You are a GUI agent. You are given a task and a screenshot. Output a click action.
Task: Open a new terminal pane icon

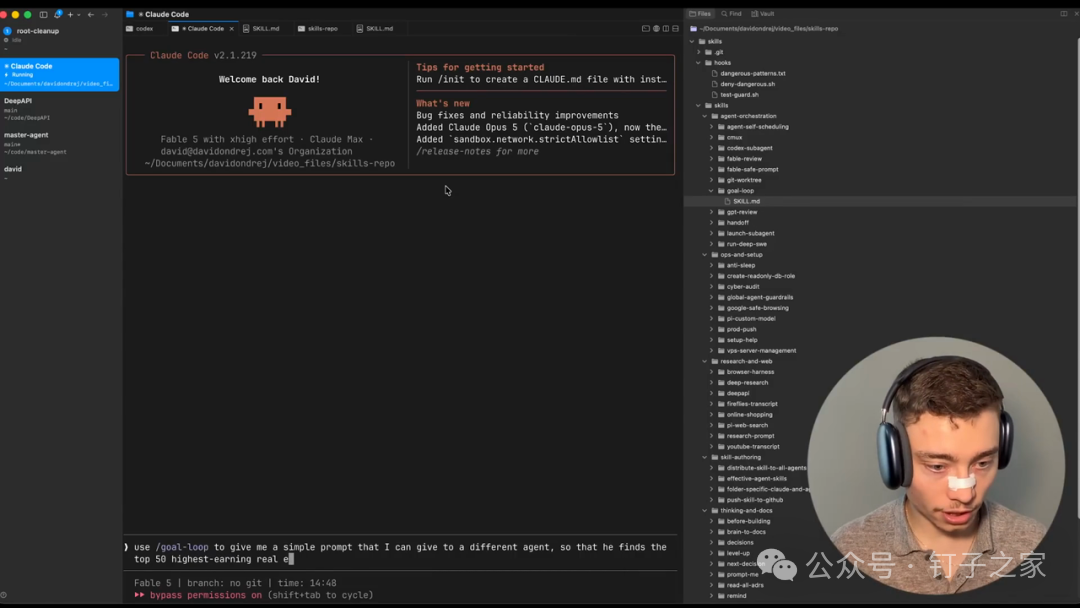coord(645,29)
